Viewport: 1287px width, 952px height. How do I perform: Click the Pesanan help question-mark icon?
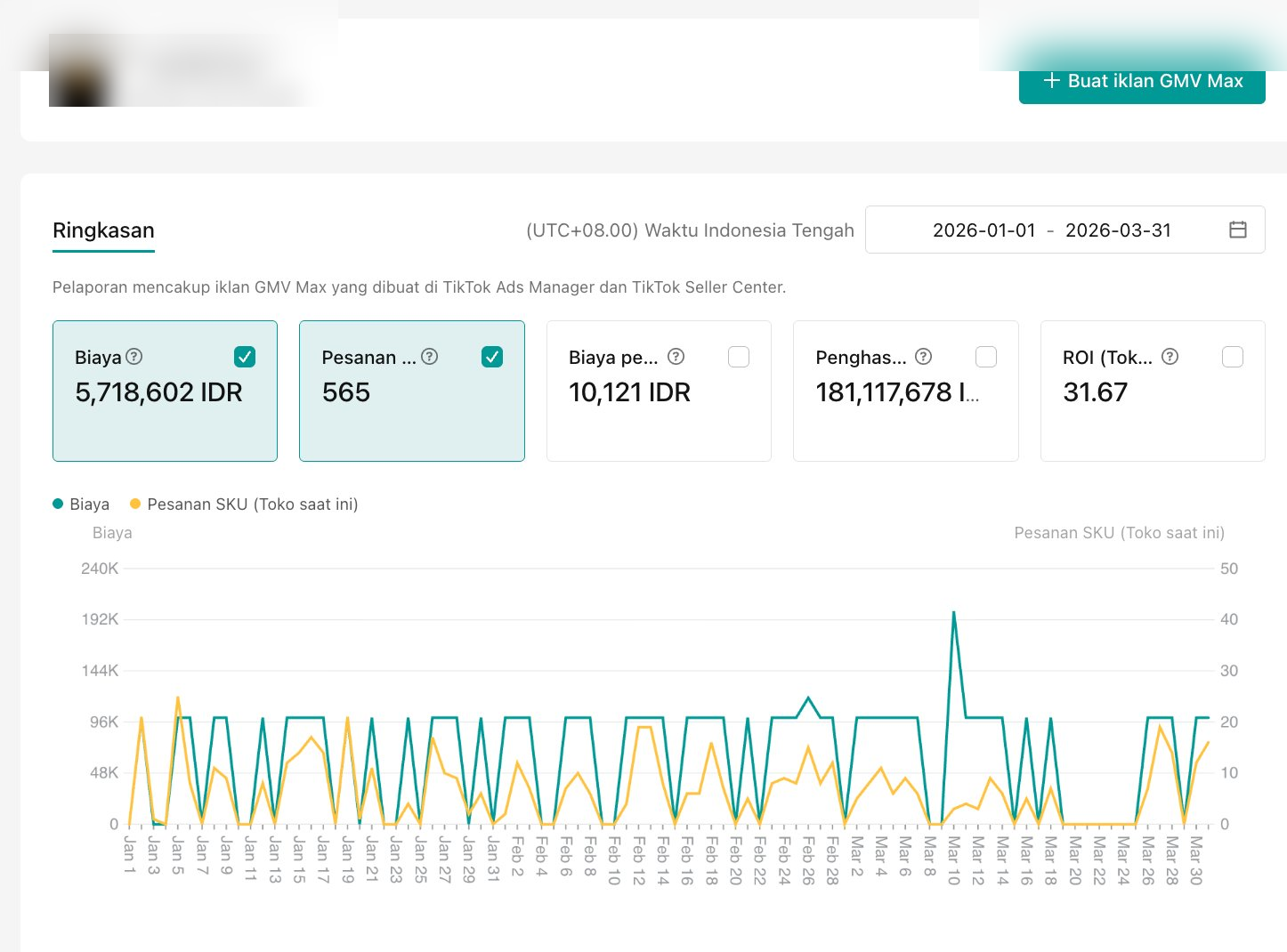pos(430,357)
